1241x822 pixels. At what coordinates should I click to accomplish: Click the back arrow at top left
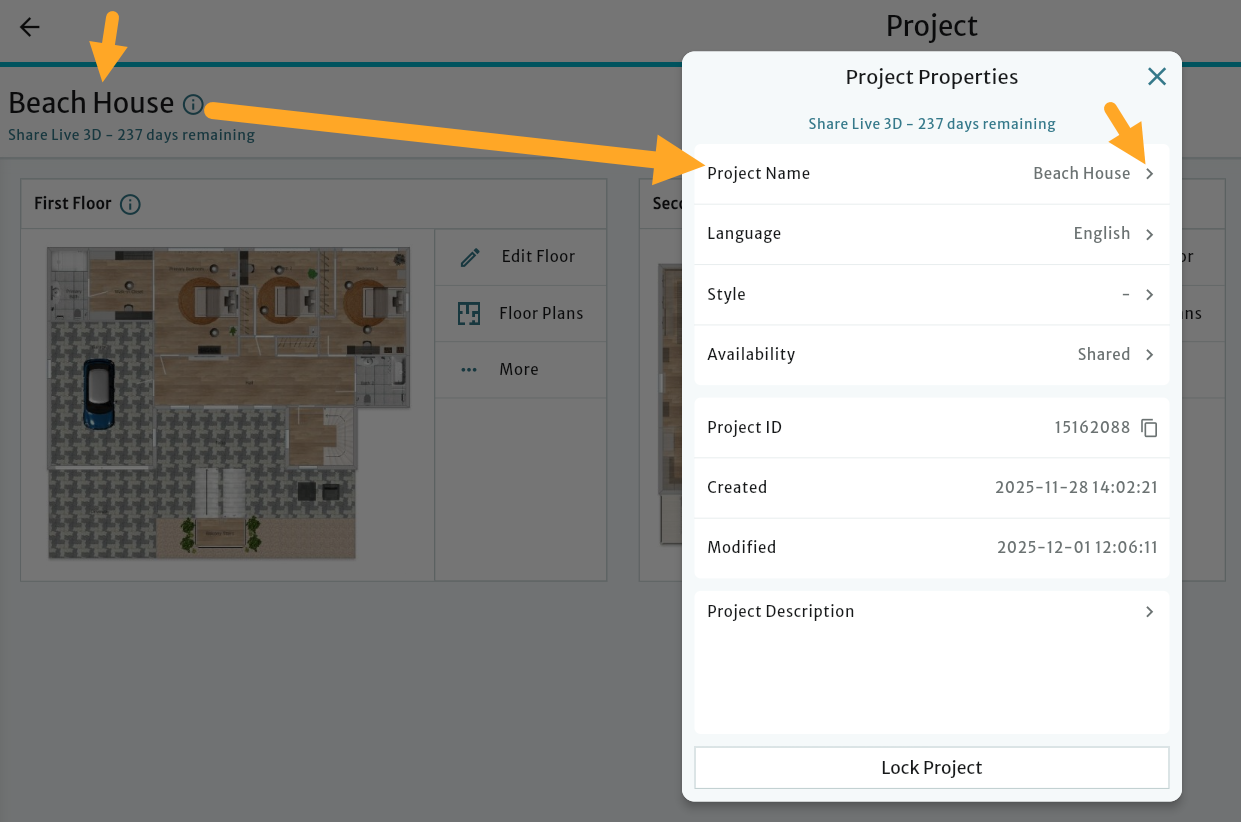coord(28,27)
